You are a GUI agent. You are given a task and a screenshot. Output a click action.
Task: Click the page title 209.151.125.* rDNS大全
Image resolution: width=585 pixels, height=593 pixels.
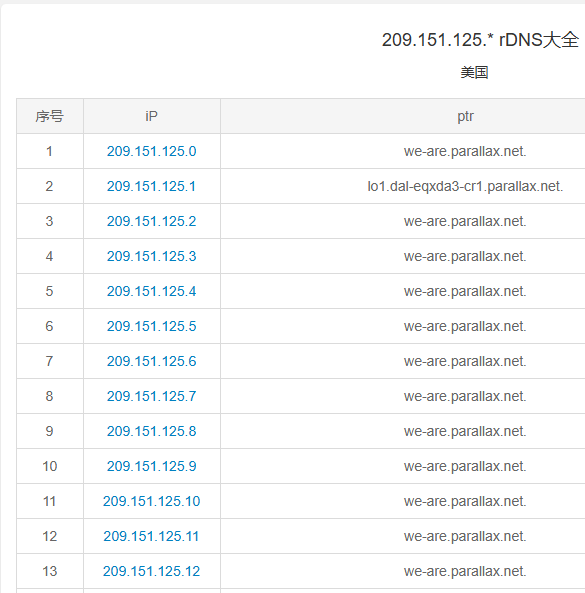(x=480, y=40)
